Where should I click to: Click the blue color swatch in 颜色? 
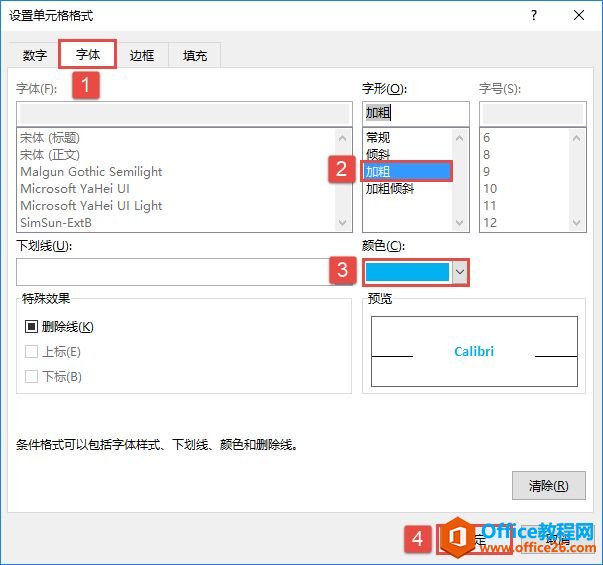[x=407, y=272]
